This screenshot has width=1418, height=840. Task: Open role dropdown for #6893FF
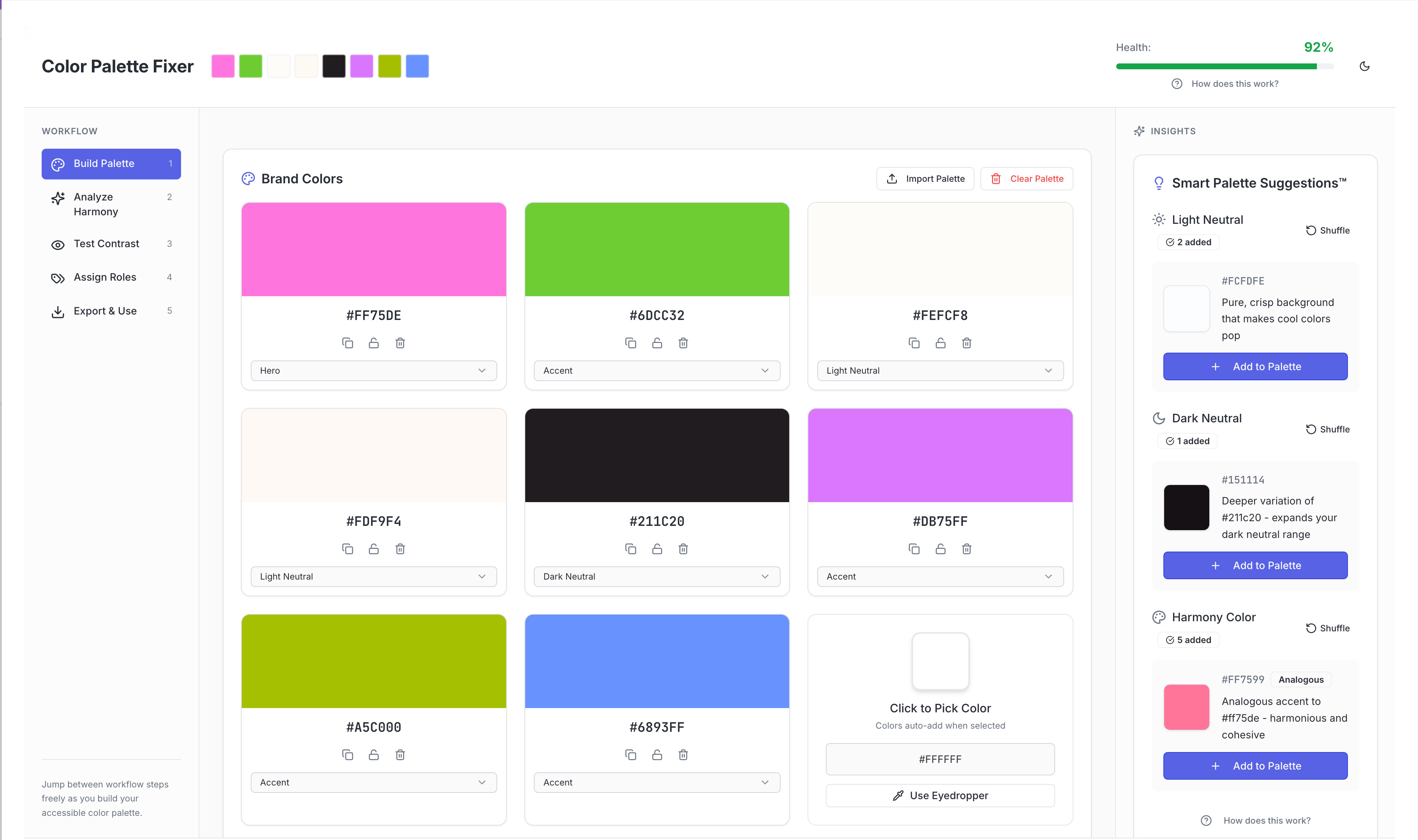657,783
